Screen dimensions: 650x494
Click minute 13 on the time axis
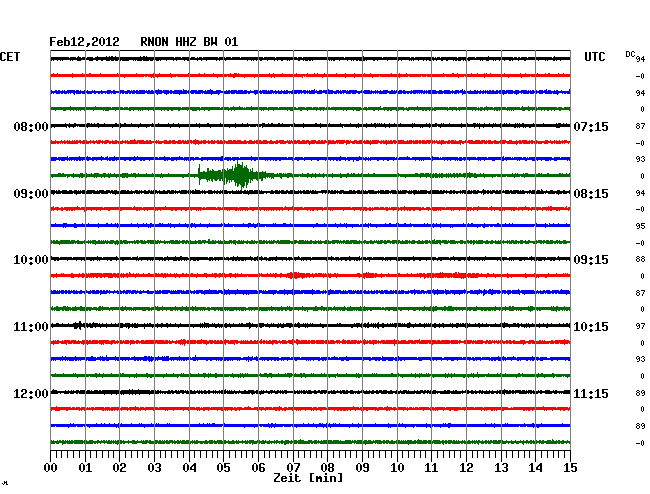tap(501, 468)
